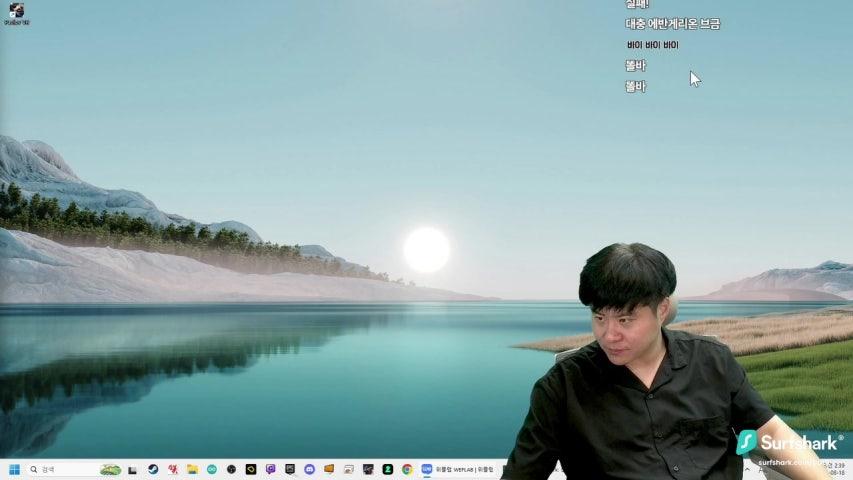Open the gray window-stack taskbar app

349,469
